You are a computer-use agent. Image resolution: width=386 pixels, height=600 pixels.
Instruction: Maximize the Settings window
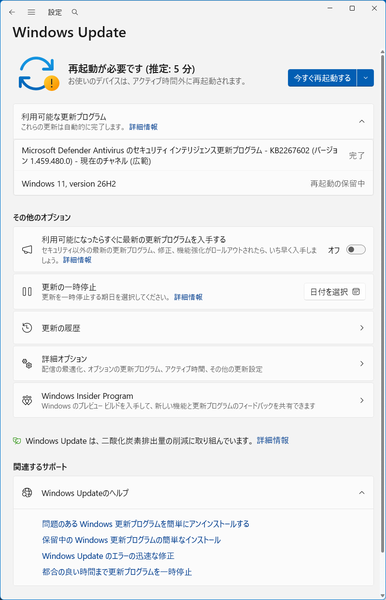pos(352,8)
